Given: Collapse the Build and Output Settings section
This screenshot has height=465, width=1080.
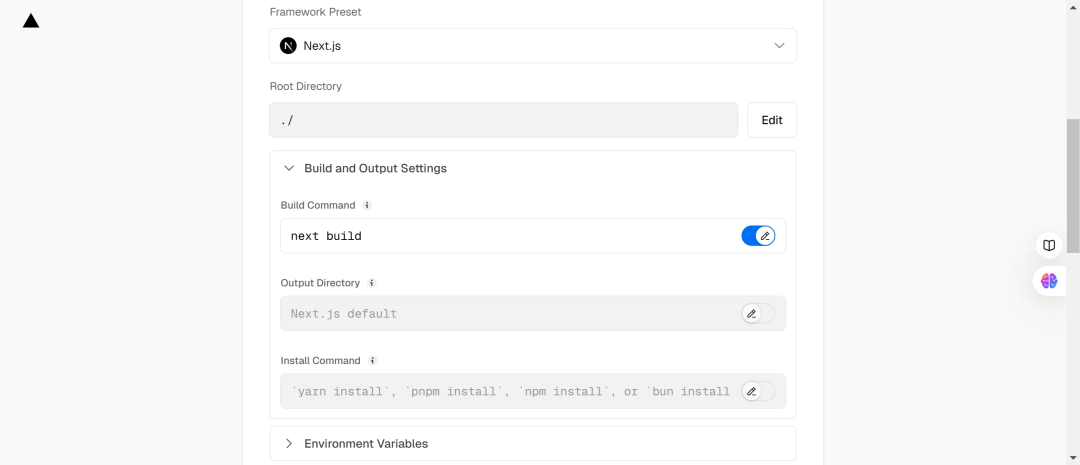Looking at the screenshot, I should coord(375,168).
